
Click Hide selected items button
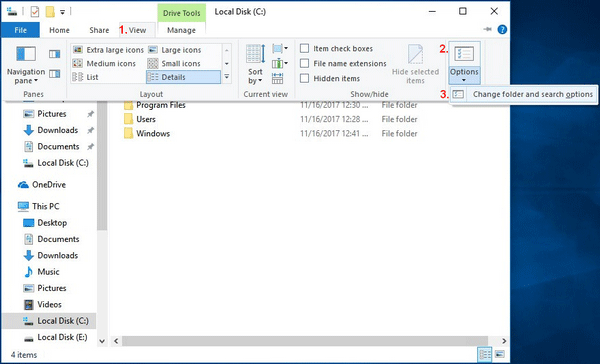coord(415,64)
